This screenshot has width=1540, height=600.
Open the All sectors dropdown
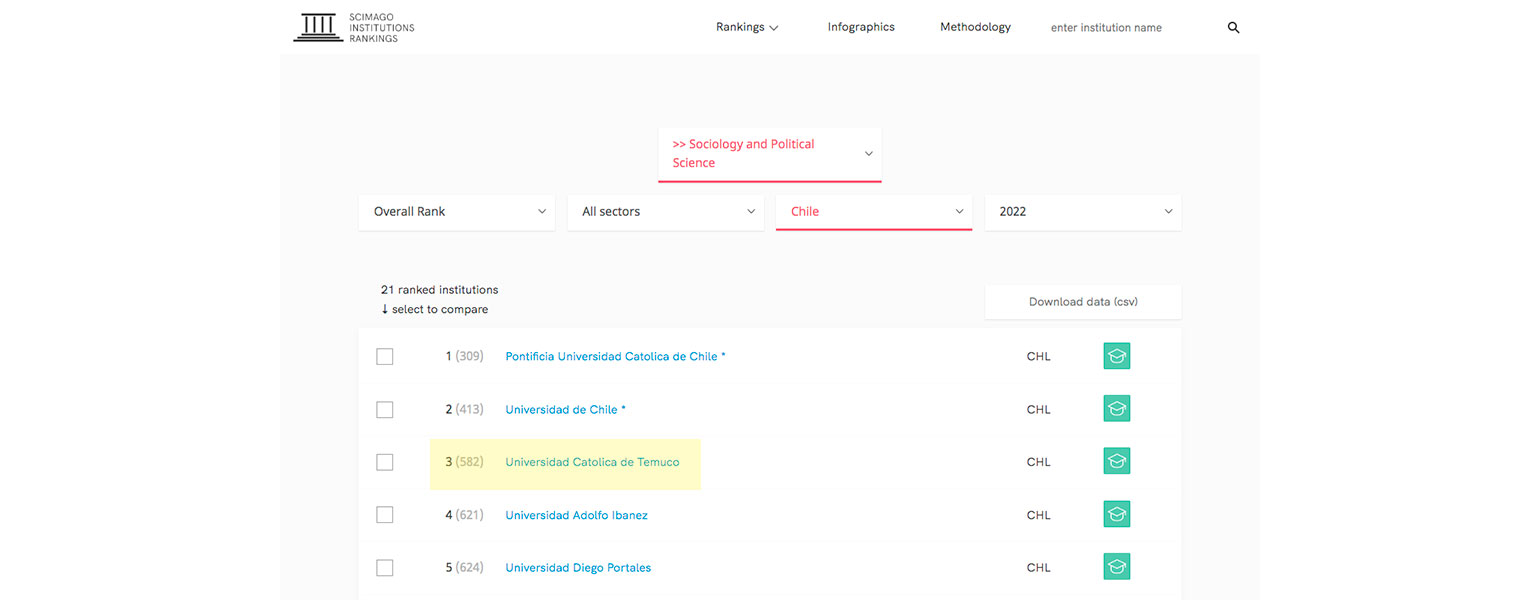pos(666,212)
